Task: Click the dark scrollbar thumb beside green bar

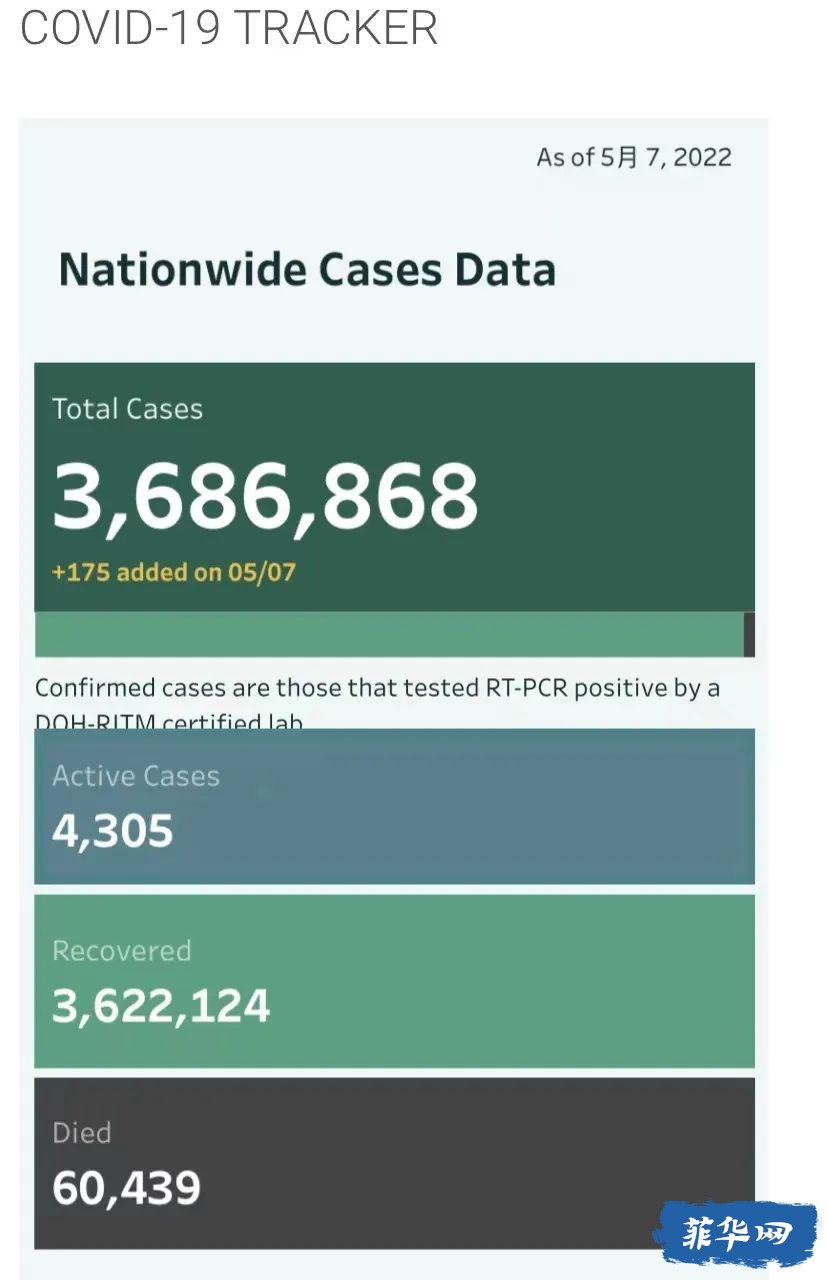Action: tap(749, 634)
